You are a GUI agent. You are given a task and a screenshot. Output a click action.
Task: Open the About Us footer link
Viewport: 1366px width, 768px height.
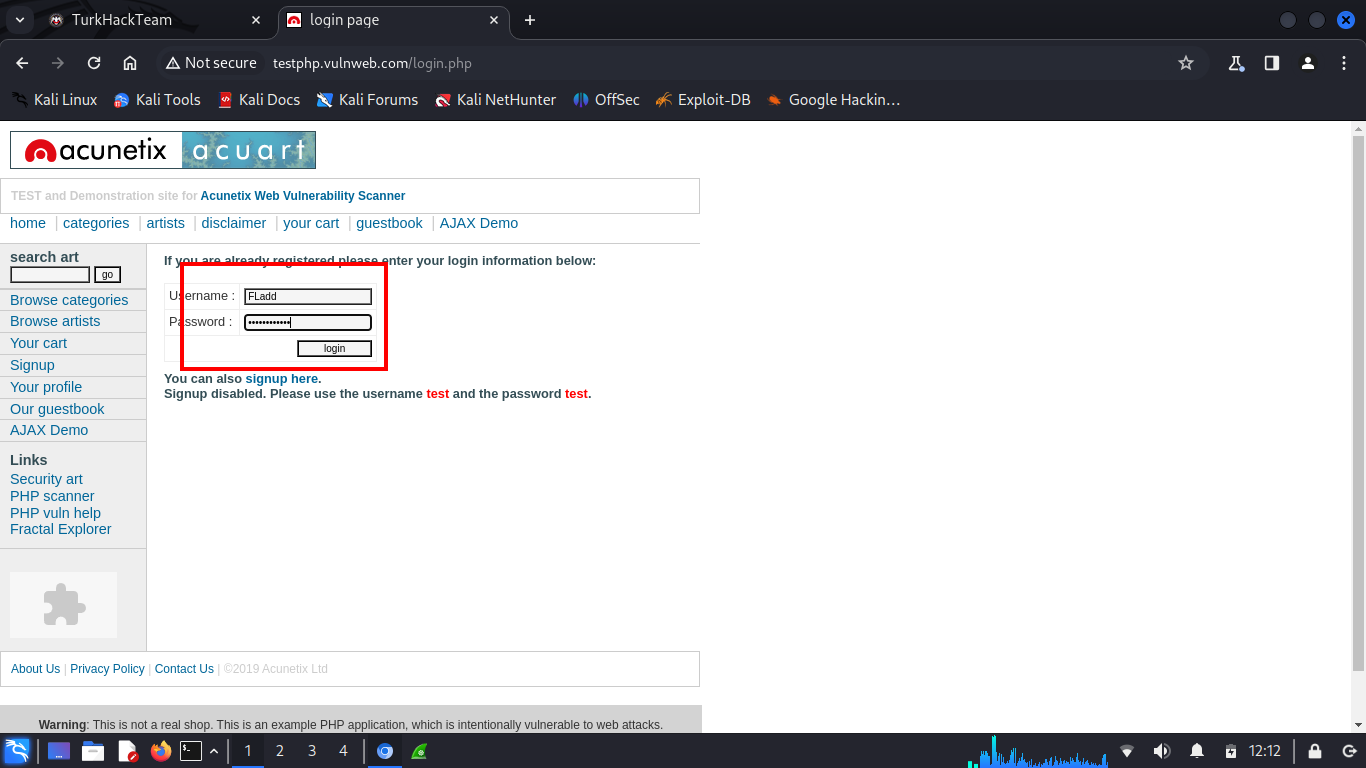[x=35, y=669]
